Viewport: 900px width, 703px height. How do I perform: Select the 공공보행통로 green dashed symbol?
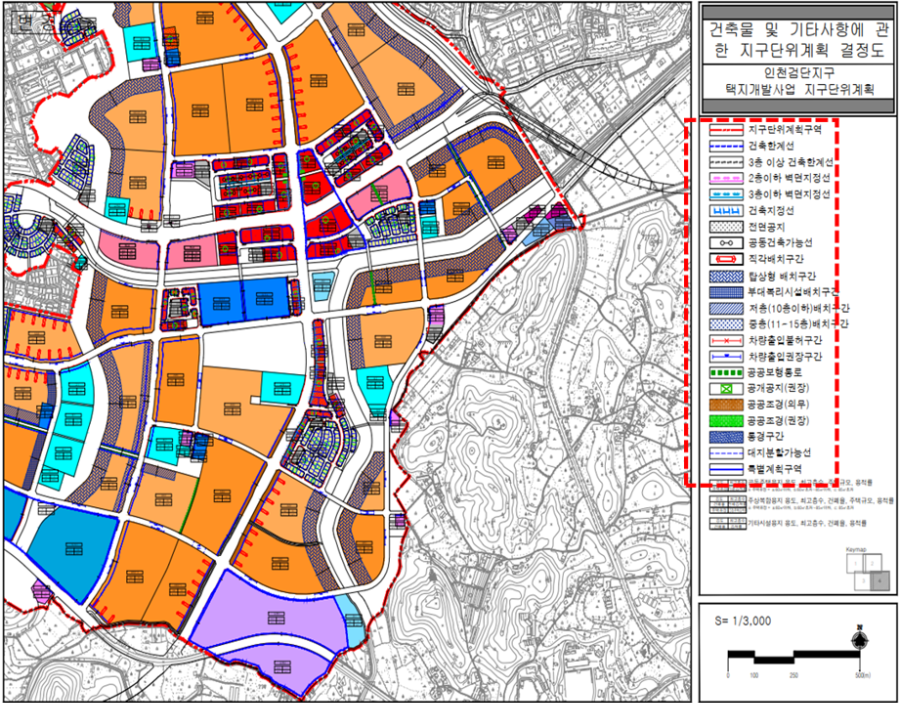coord(726,373)
